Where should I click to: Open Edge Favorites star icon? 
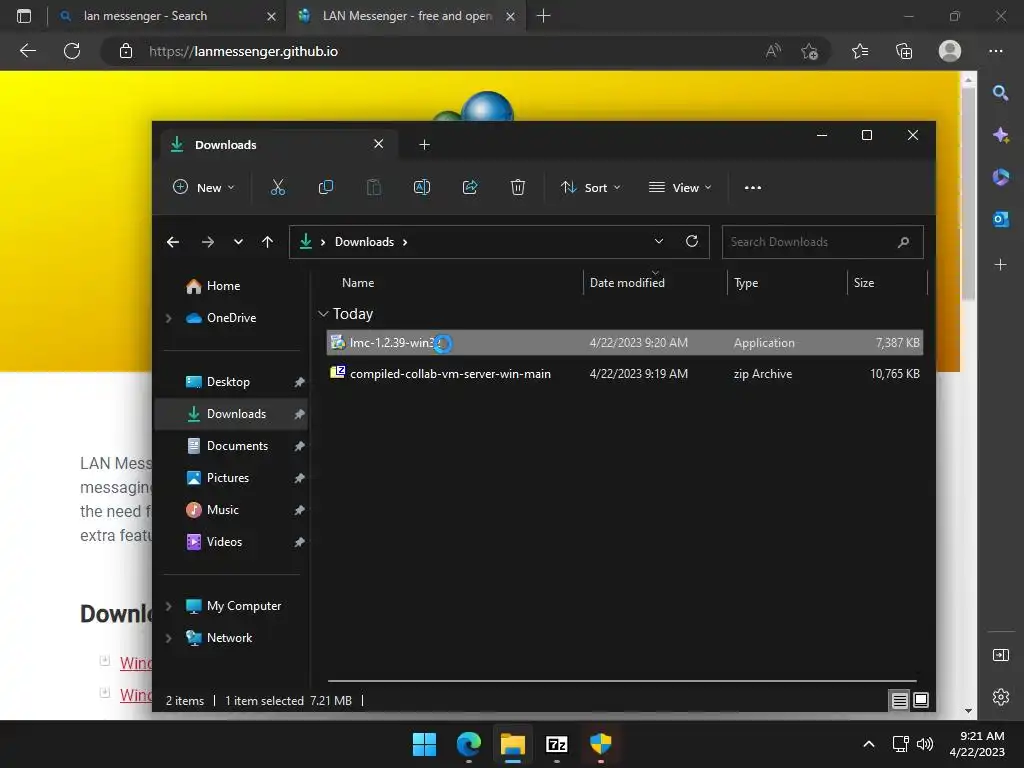[860, 51]
